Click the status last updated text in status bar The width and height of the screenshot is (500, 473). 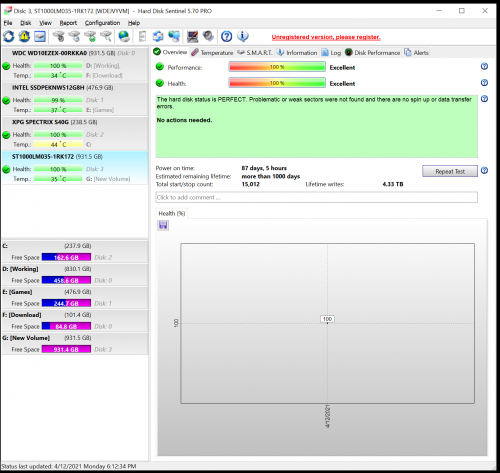tap(69, 466)
